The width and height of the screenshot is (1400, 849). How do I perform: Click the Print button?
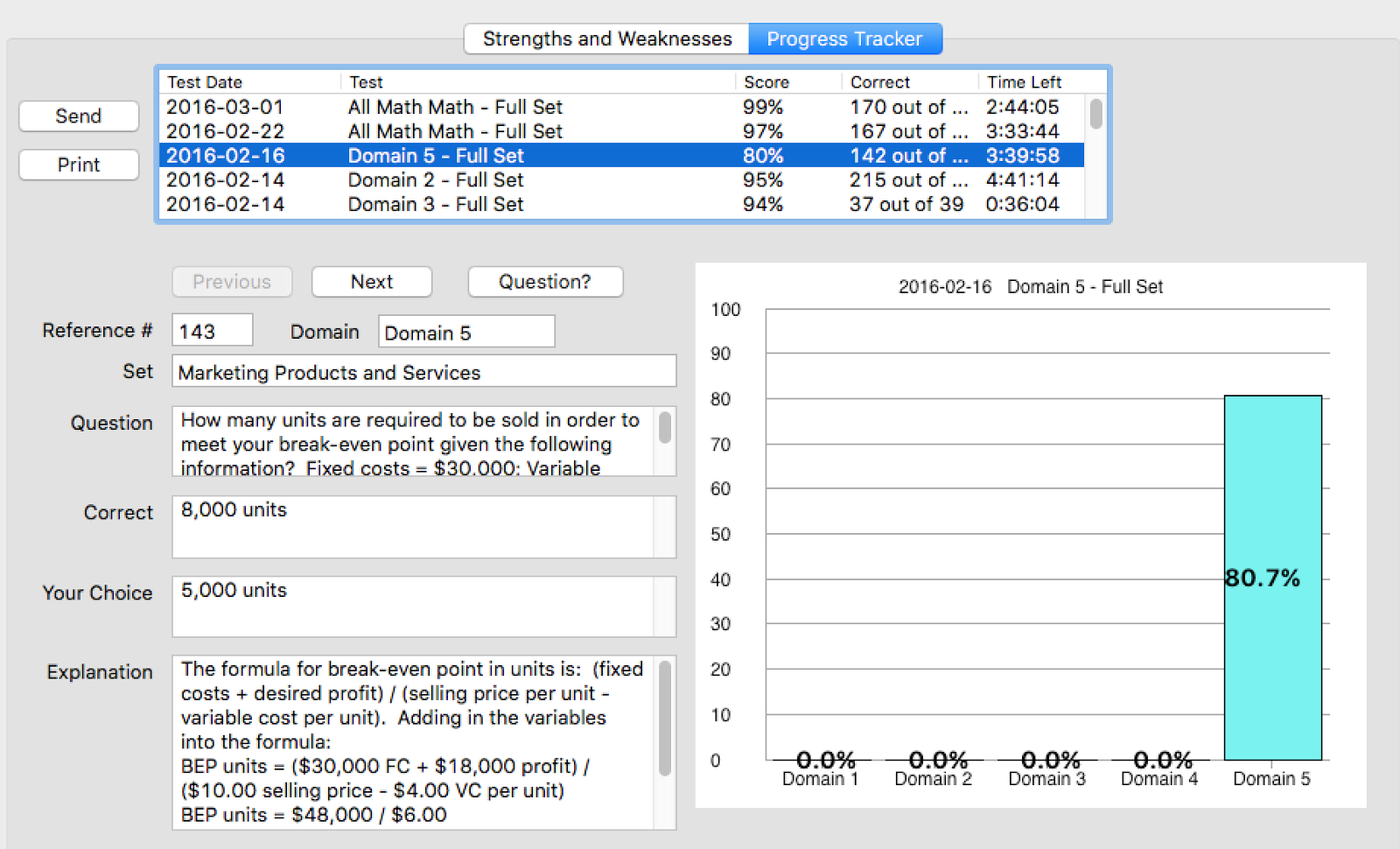(78, 165)
